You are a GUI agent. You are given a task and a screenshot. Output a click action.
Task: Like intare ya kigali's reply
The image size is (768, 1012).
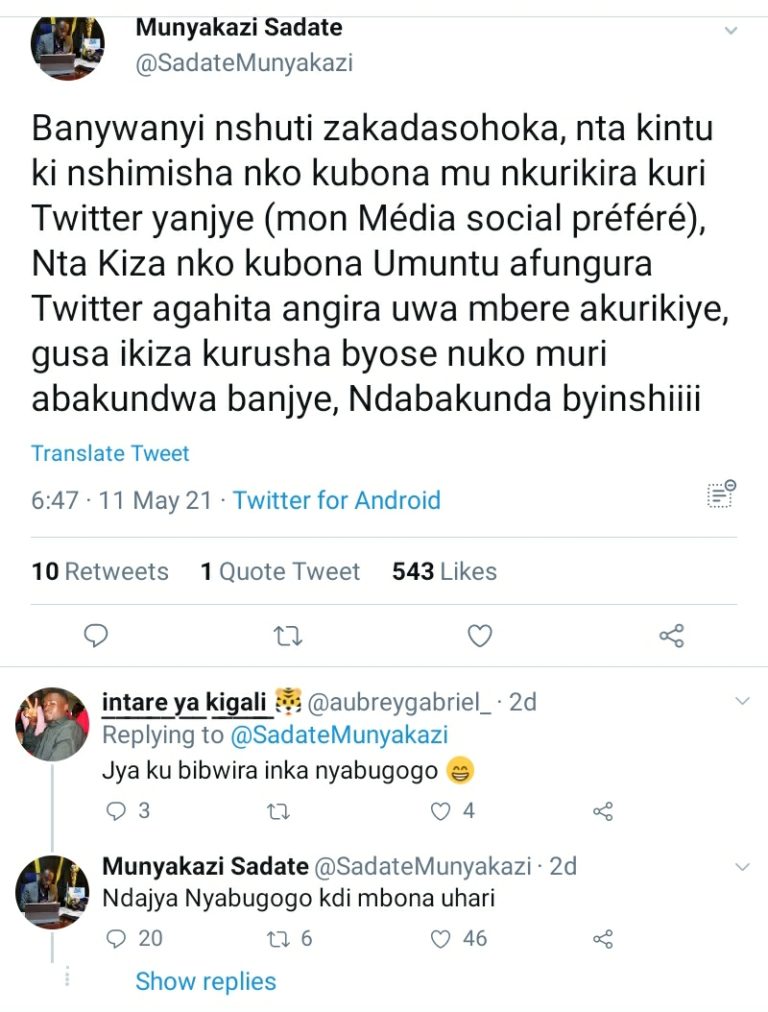coord(441,811)
